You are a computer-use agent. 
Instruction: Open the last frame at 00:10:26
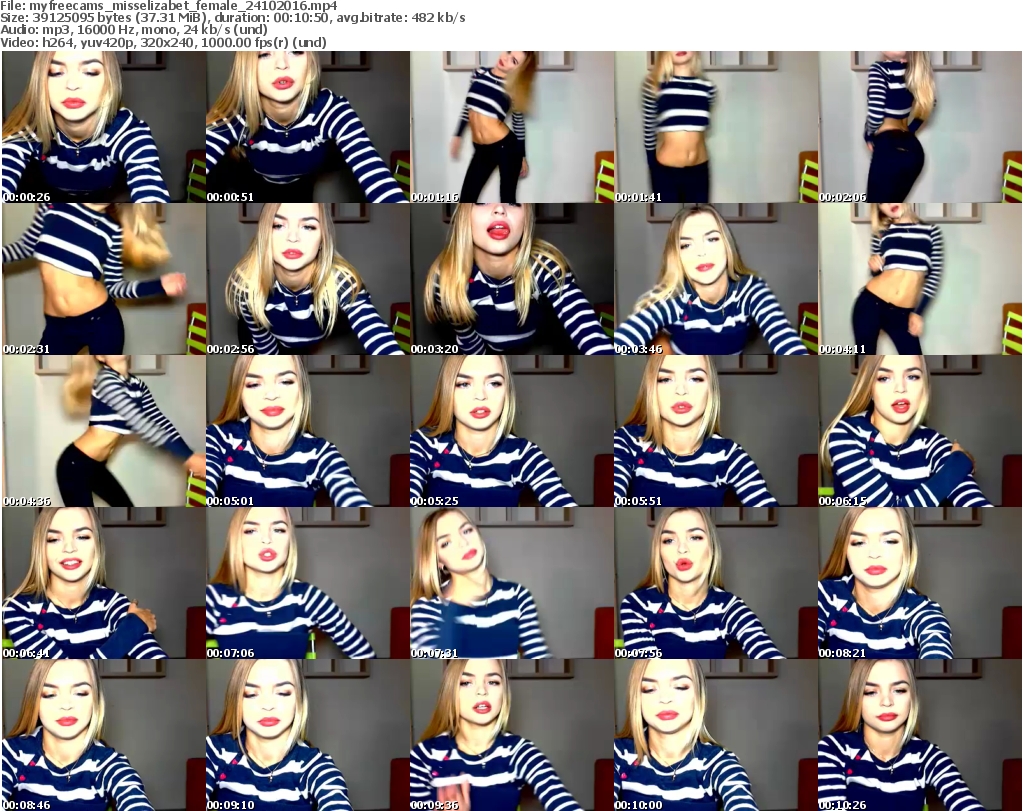920,735
